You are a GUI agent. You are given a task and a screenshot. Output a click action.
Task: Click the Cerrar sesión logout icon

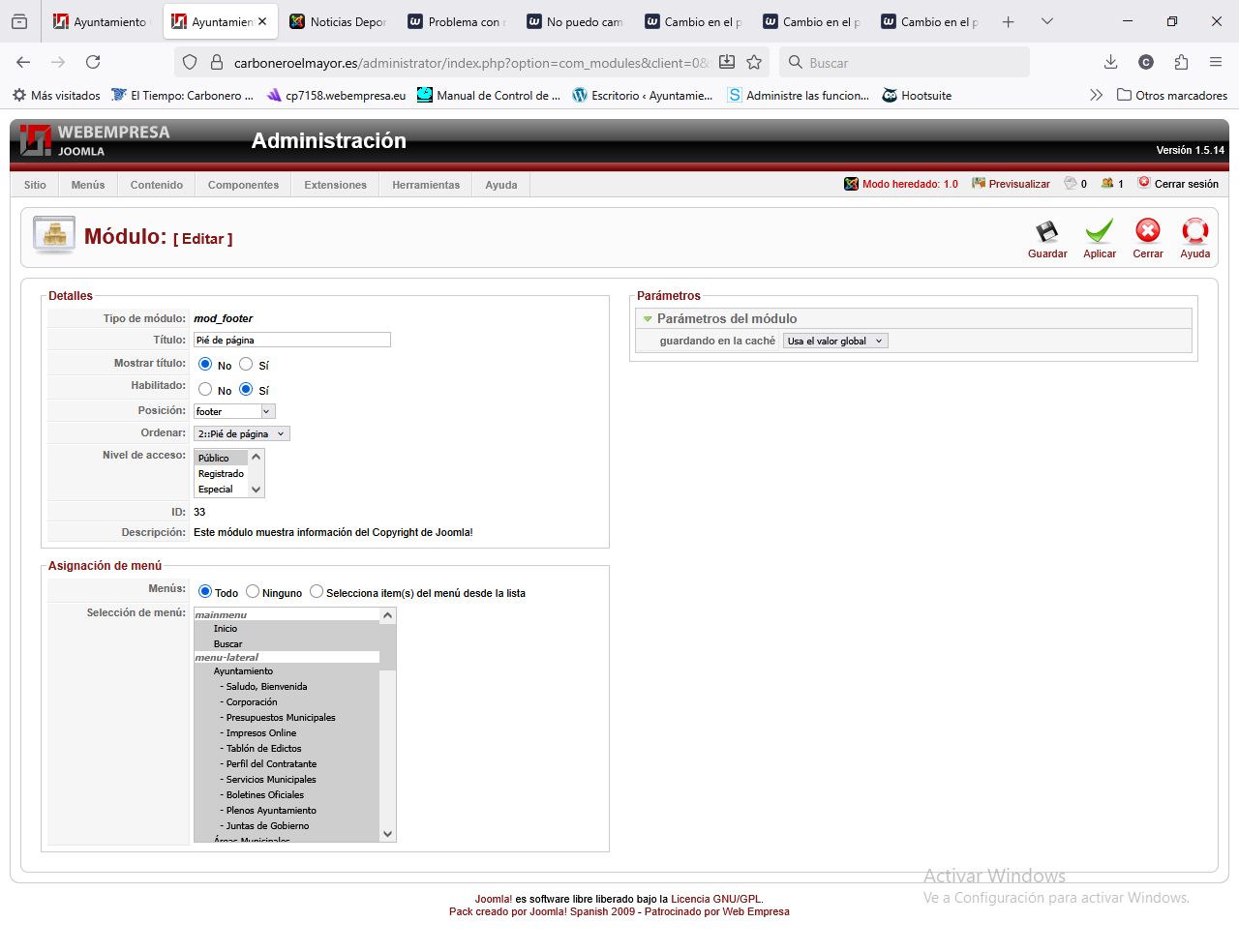(1144, 183)
